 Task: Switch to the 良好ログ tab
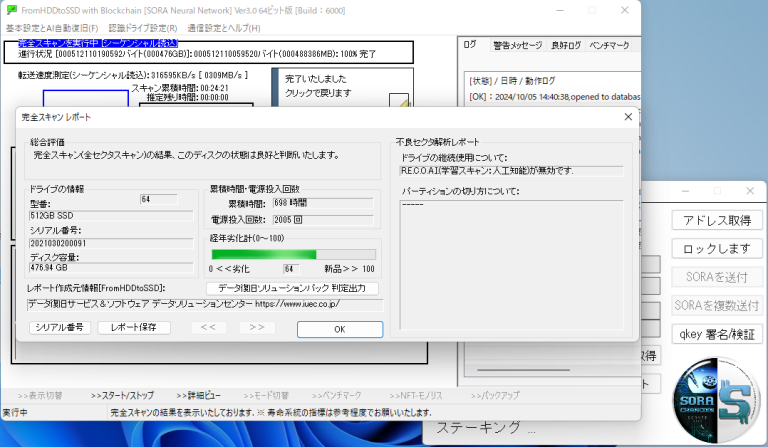[x=566, y=45]
